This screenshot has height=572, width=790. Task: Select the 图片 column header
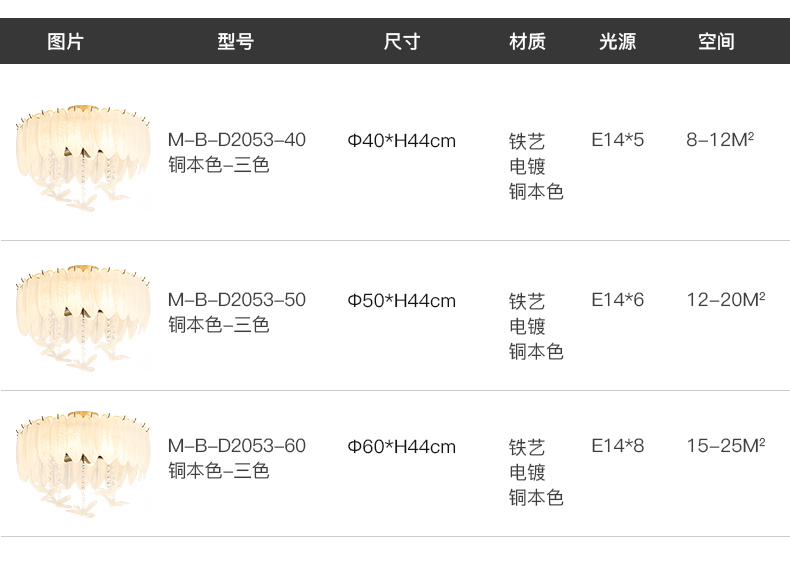click(65, 41)
